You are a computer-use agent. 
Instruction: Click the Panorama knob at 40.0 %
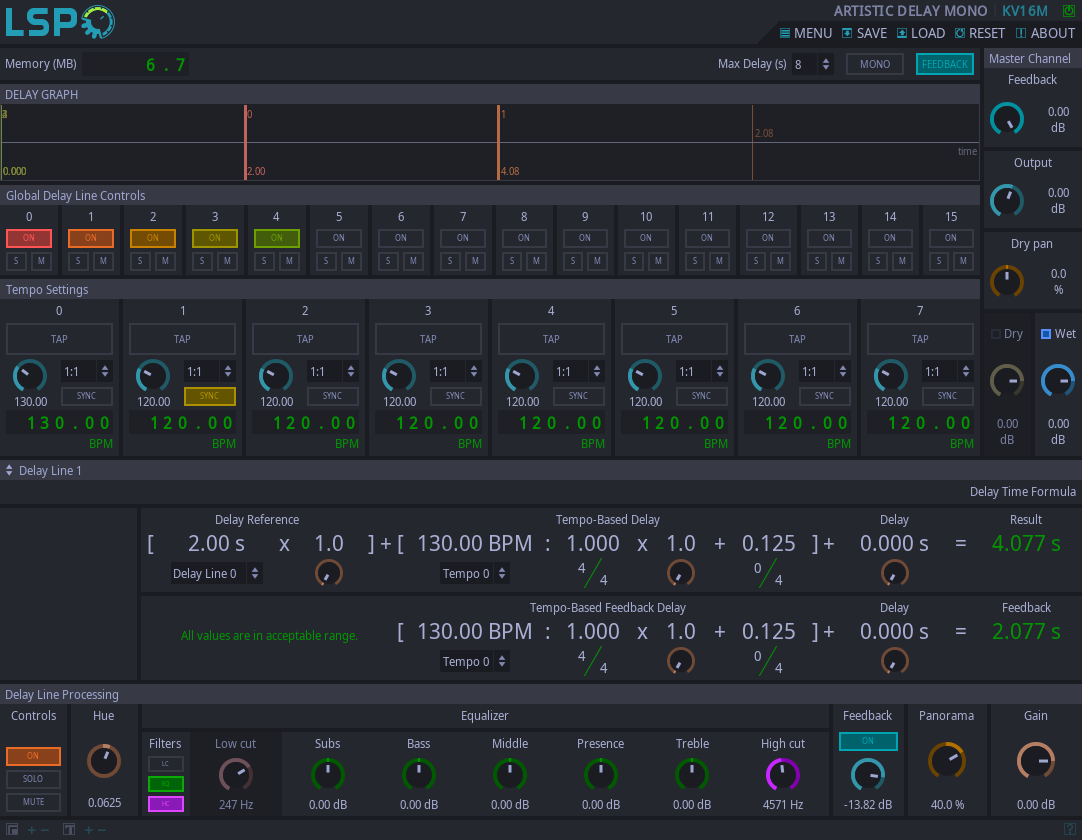click(947, 761)
